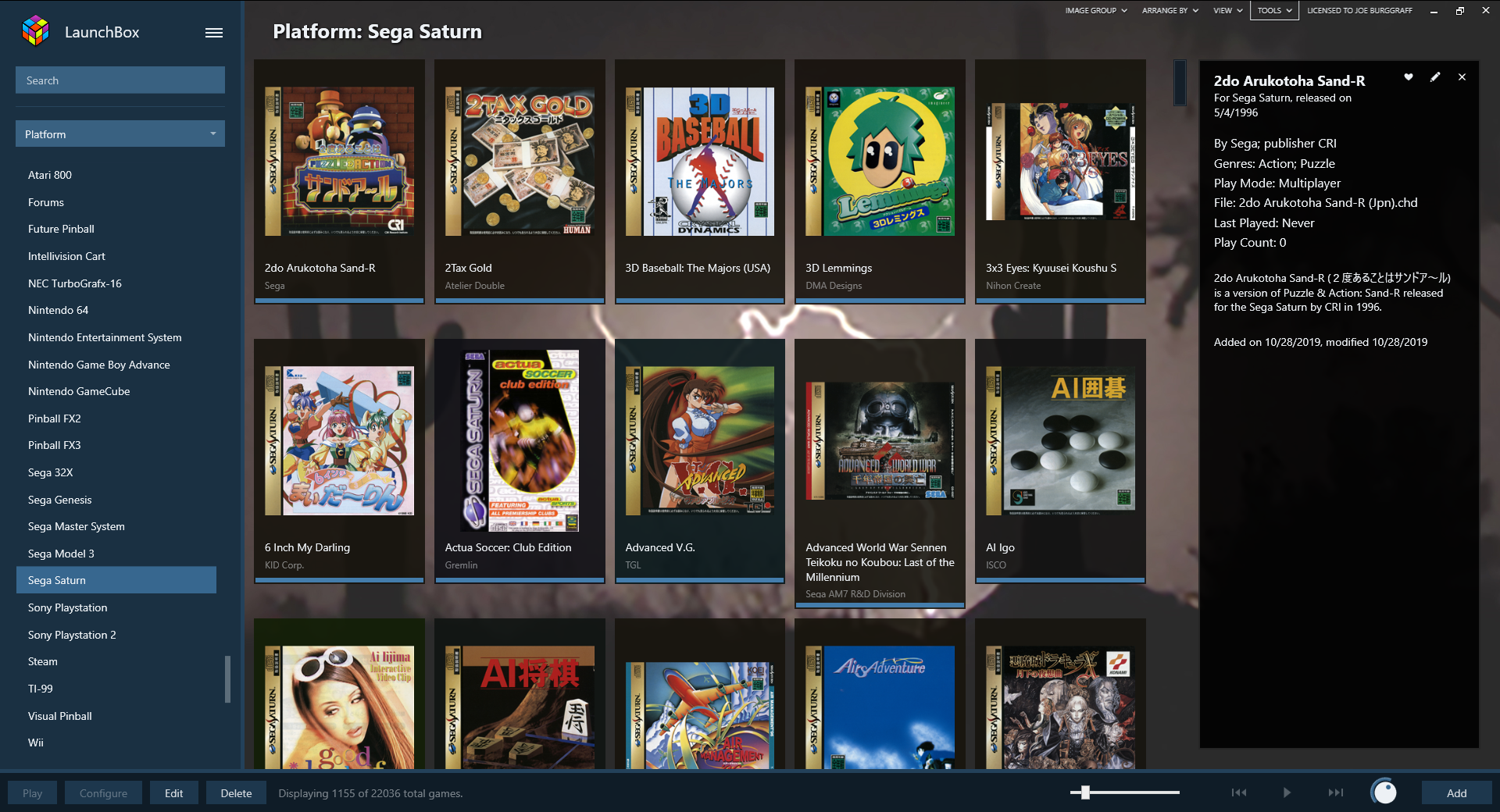Close the game details panel
1500x812 pixels.
[1462, 77]
